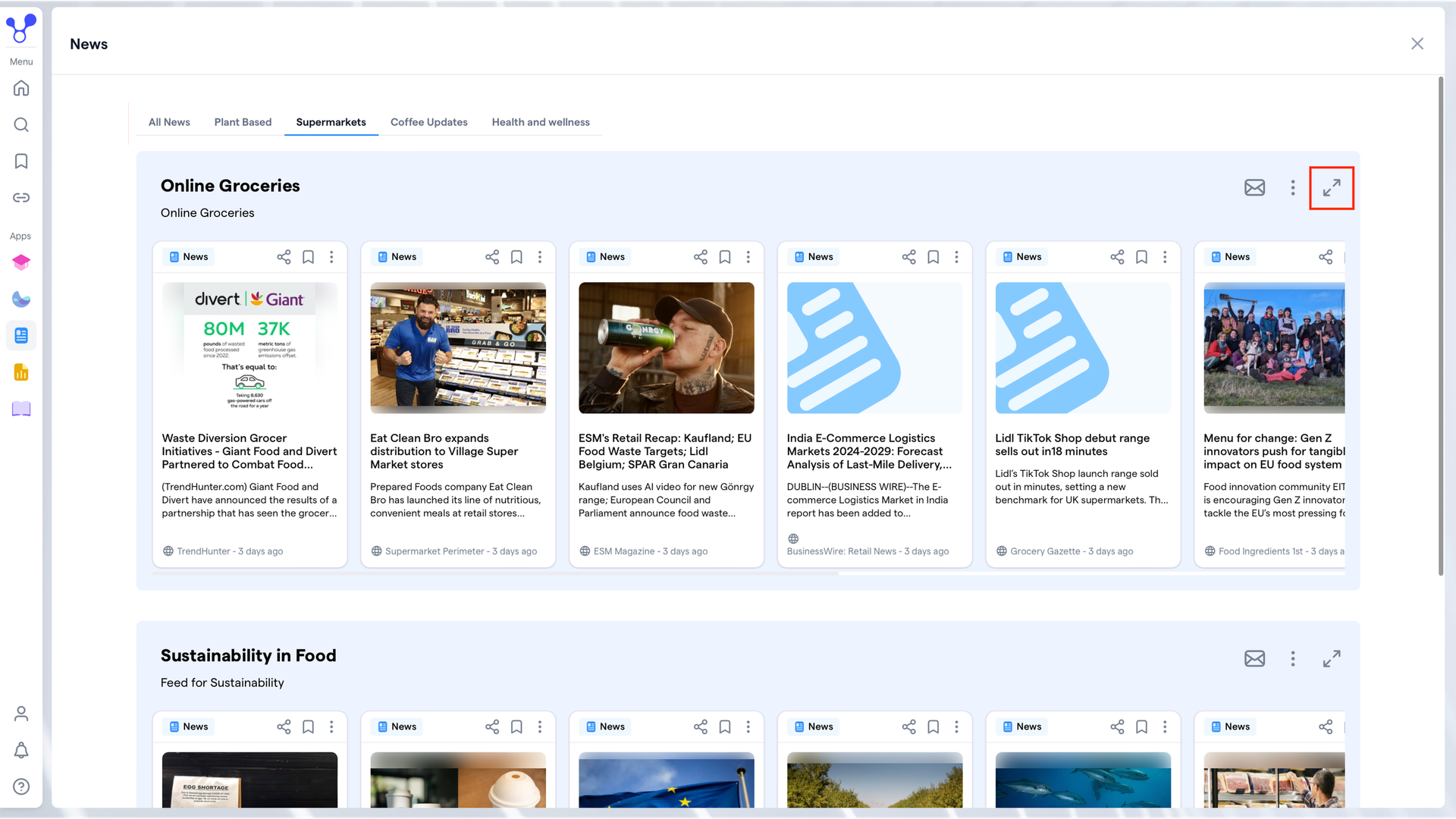Bookmark the Lidl TikTok Shop article
This screenshot has height=819, width=1456.
[1141, 257]
